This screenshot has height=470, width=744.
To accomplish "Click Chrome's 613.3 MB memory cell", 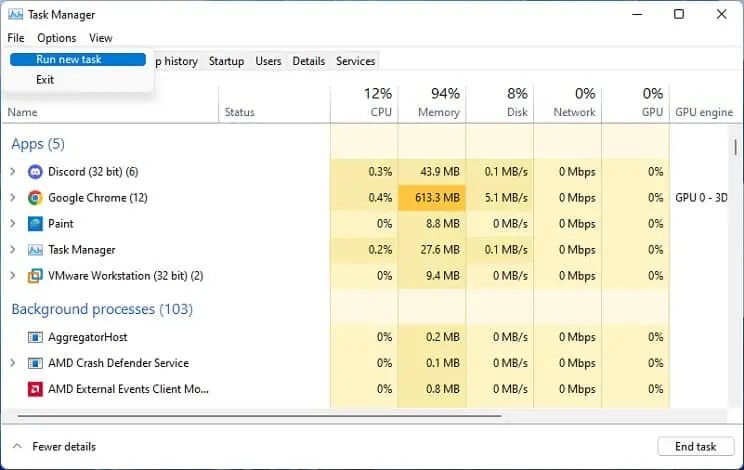I will click(x=432, y=198).
